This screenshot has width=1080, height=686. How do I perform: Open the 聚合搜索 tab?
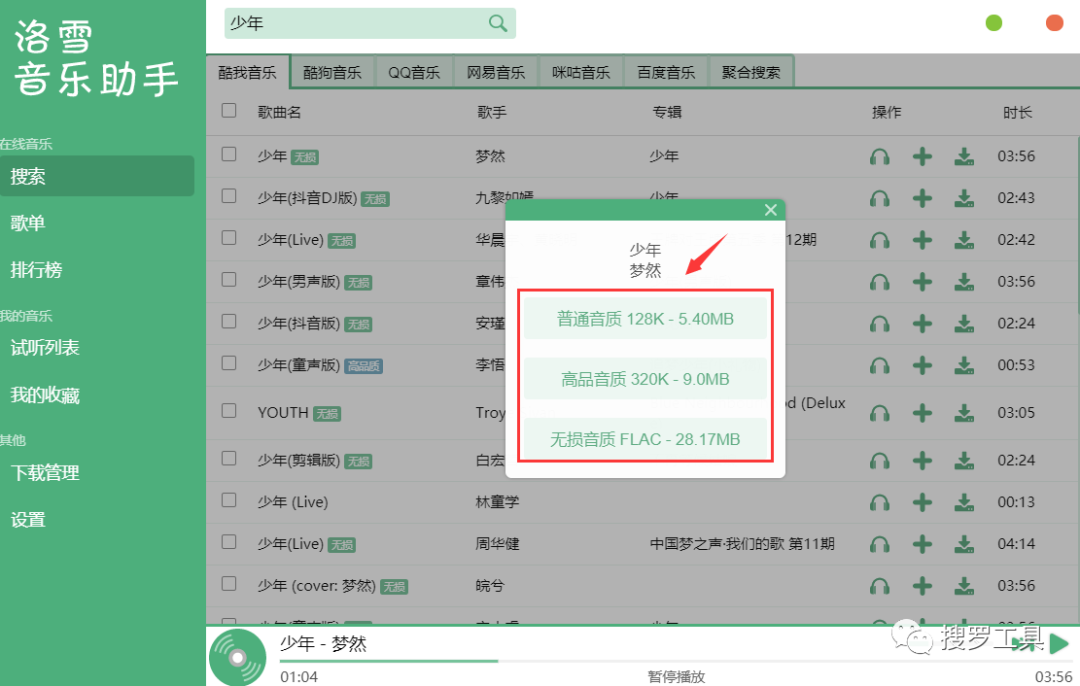tap(751, 72)
